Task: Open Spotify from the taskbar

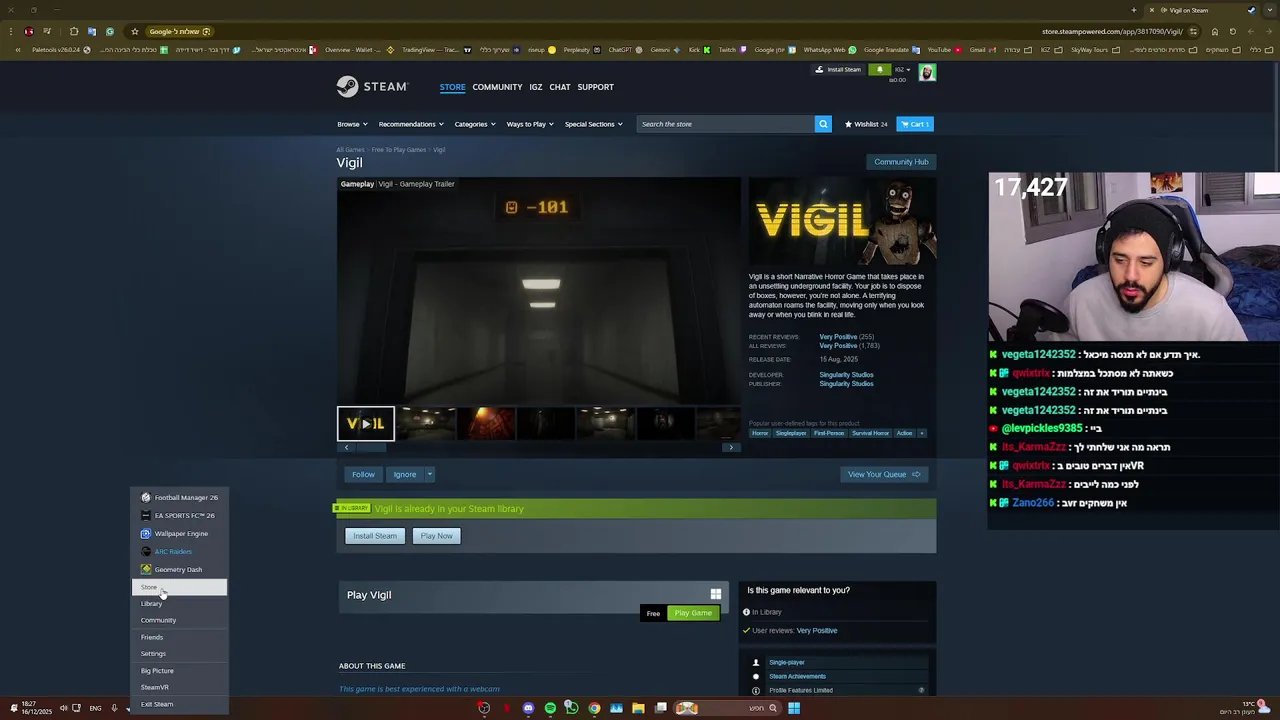Action: (550, 708)
